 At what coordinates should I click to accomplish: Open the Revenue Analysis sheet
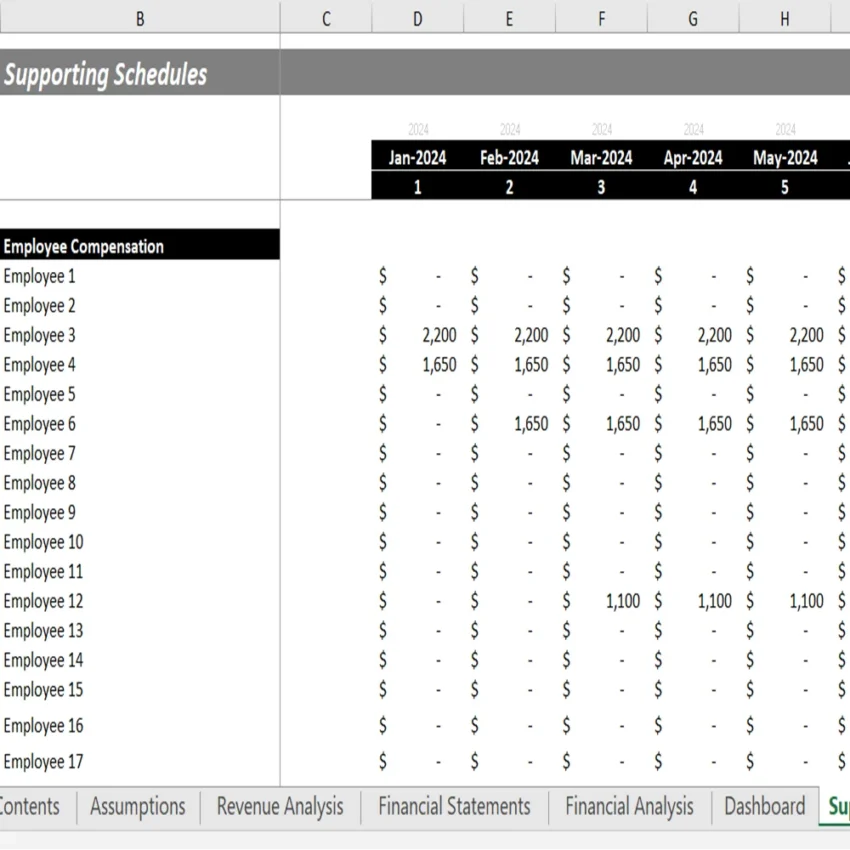click(278, 806)
